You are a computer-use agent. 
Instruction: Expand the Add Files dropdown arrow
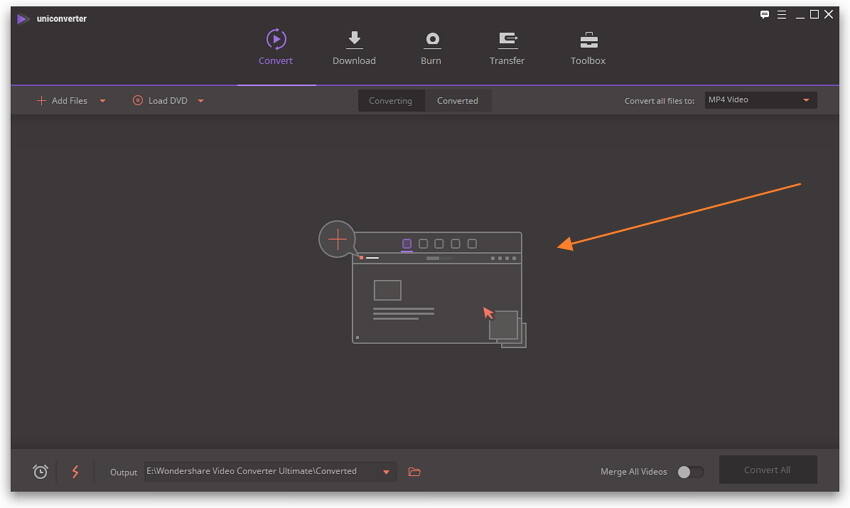tap(102, 101)
